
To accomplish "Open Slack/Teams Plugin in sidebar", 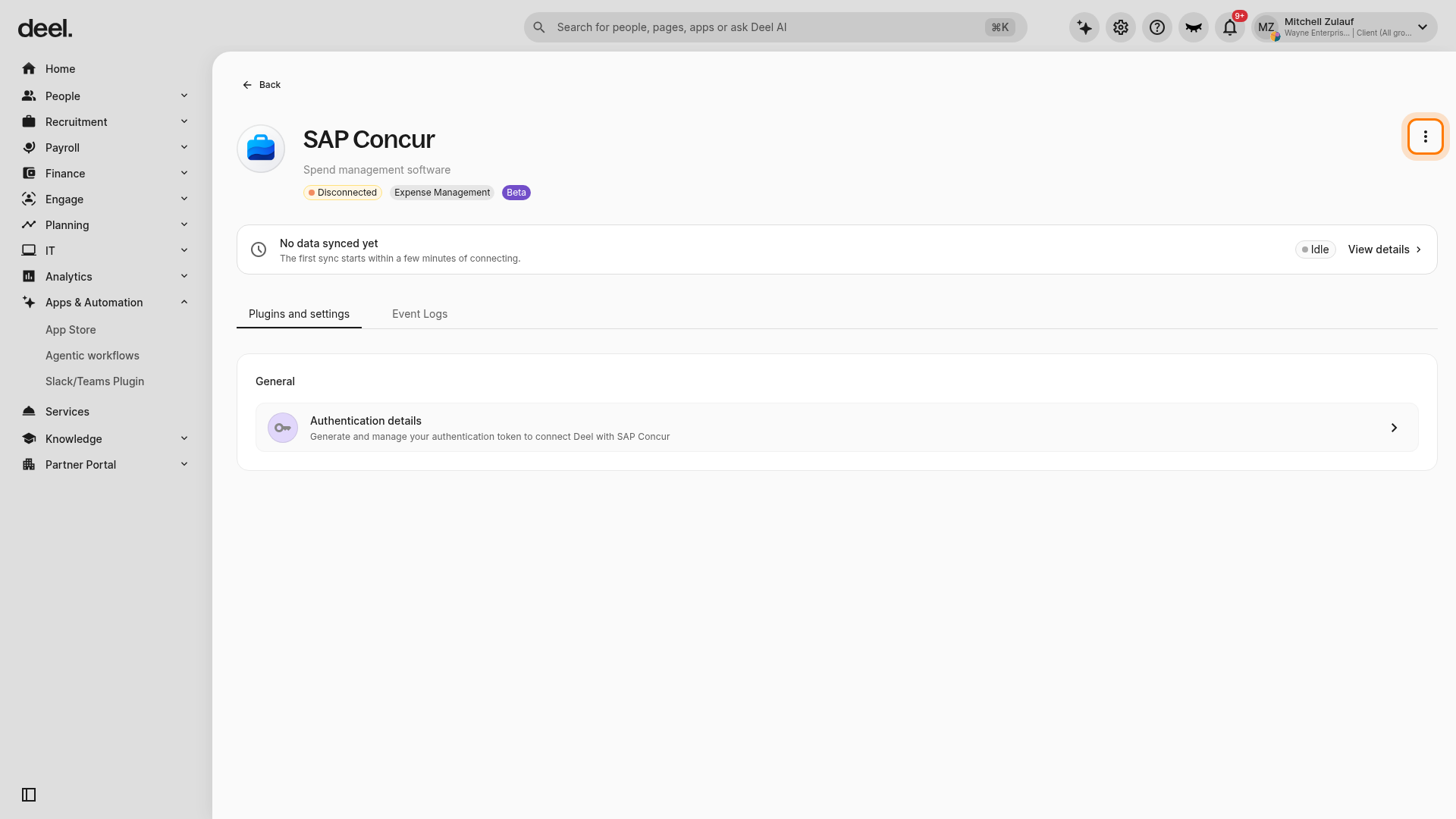I will click(x=95, y=381).
